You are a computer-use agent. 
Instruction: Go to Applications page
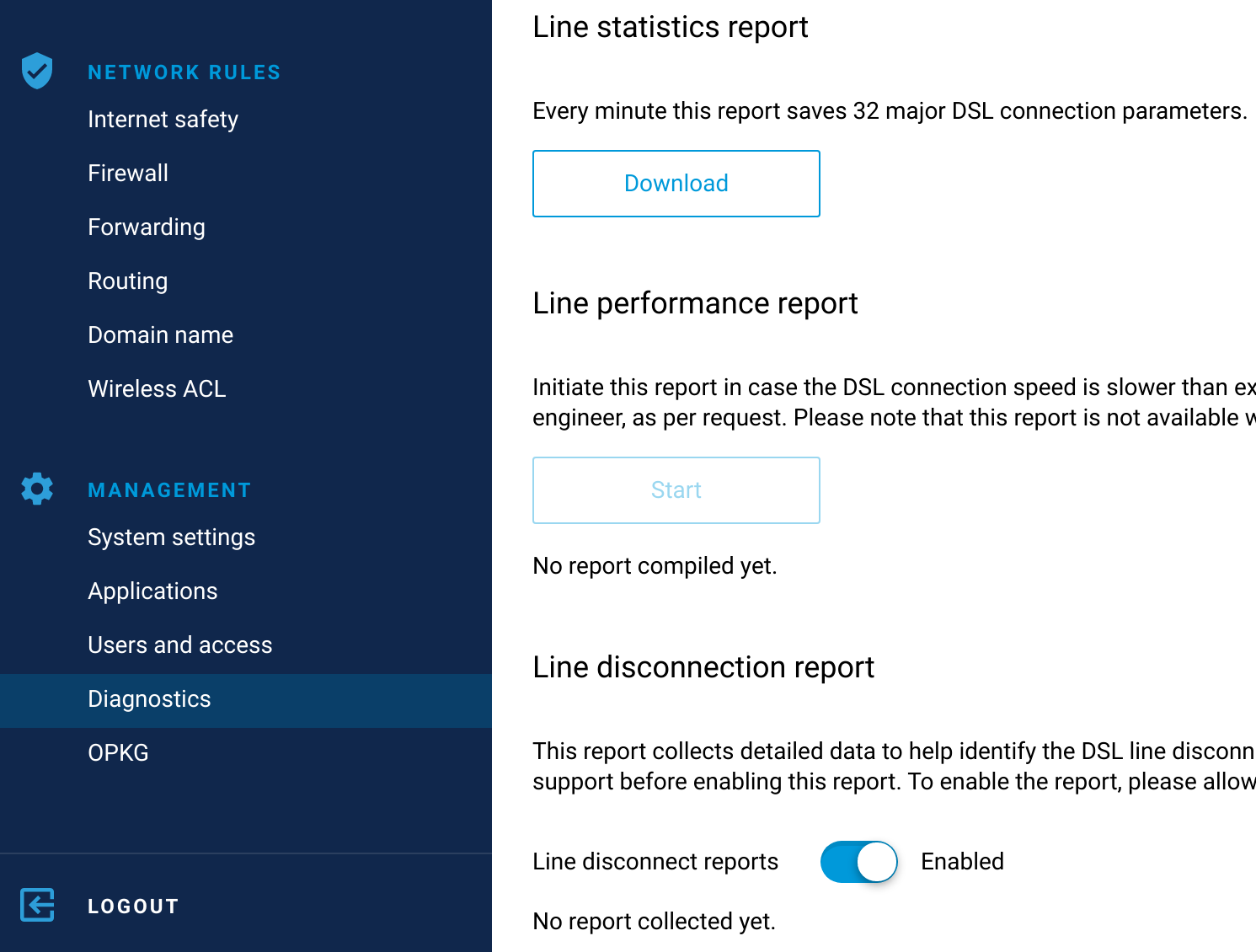(152, 591)
